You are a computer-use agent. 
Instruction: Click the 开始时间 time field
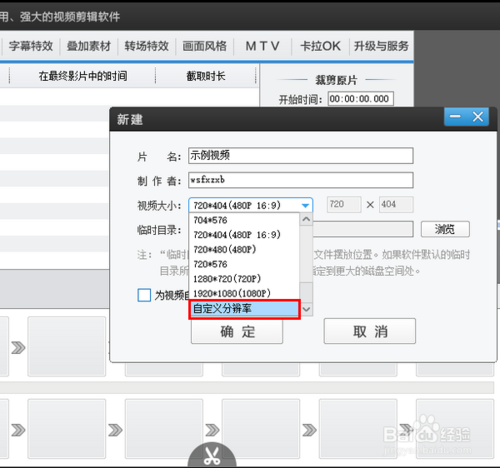361,99
